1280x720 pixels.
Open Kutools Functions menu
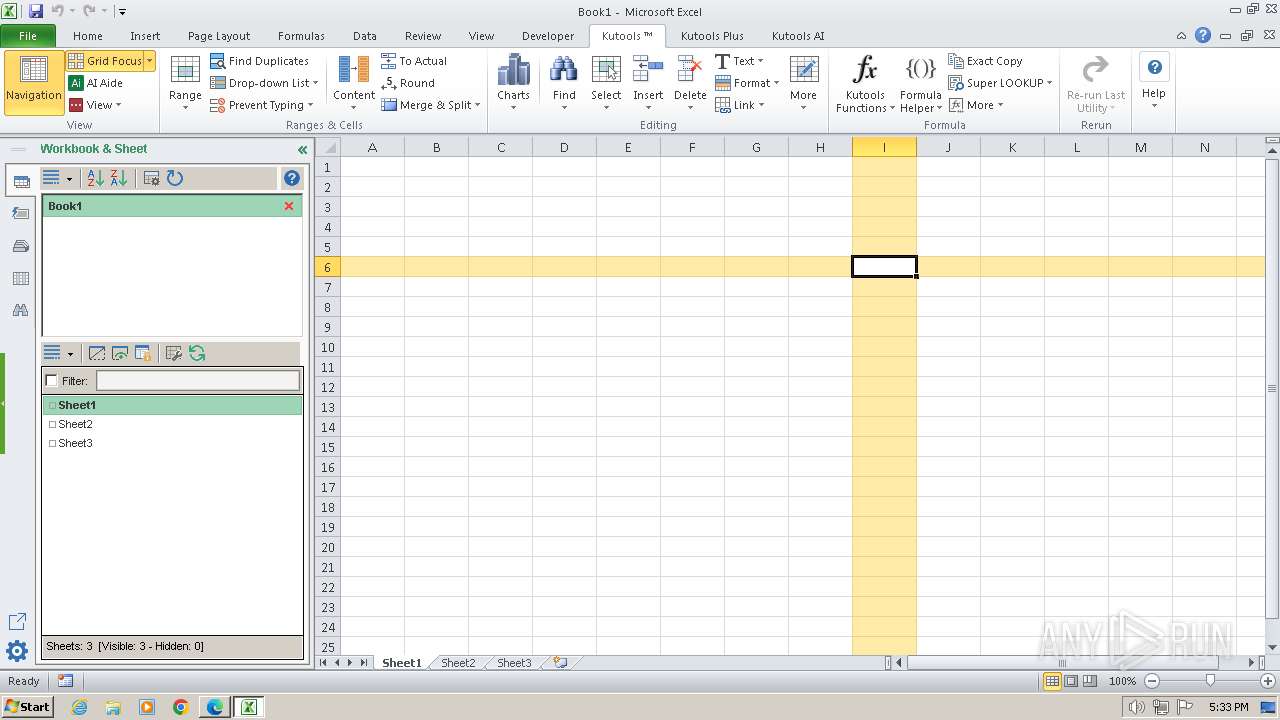click(x=865, y=84)
